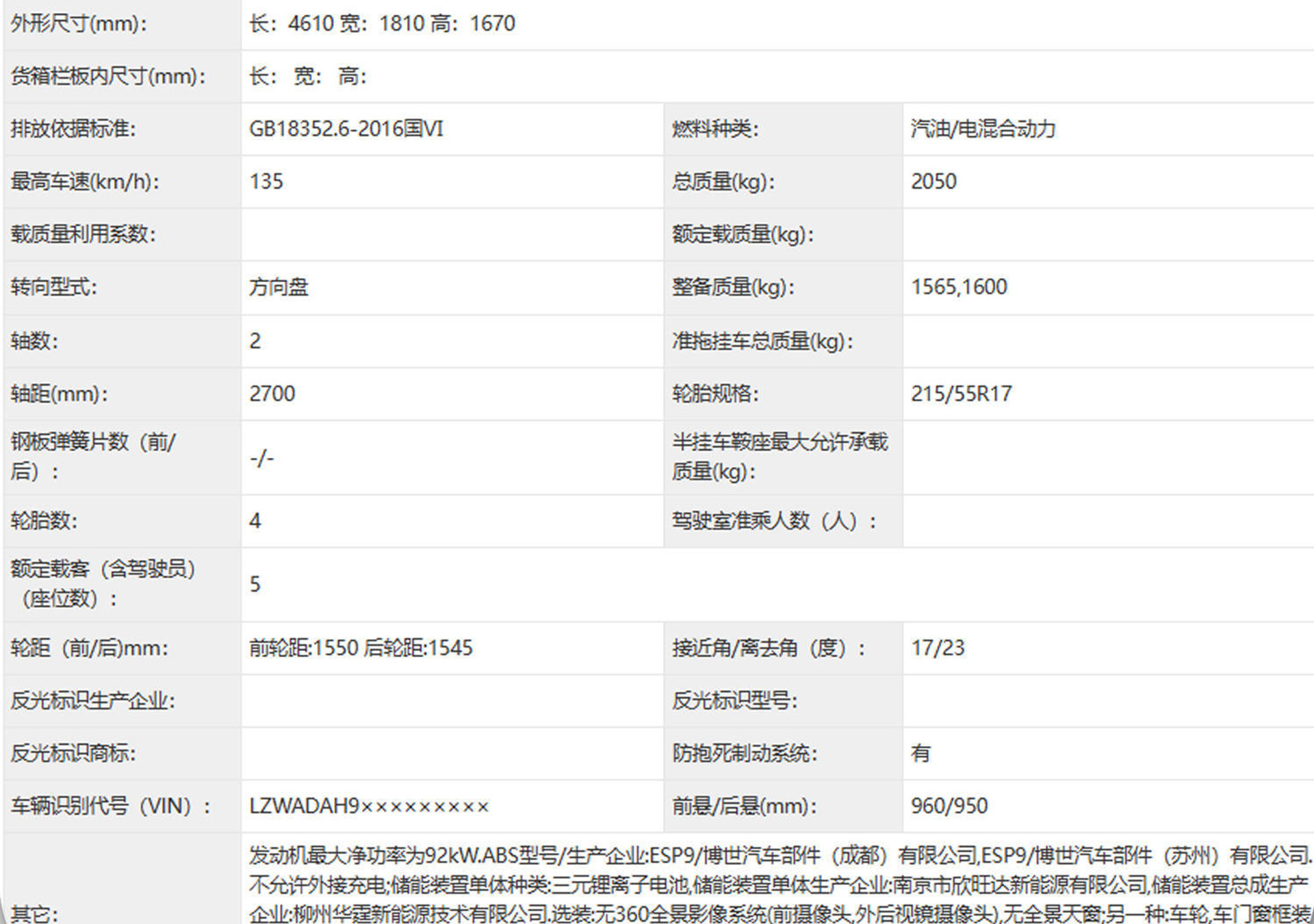Click the 排放依据标准 label
Image resolution: width=1314 pixels, height=924 pixels.
[73, 129]
